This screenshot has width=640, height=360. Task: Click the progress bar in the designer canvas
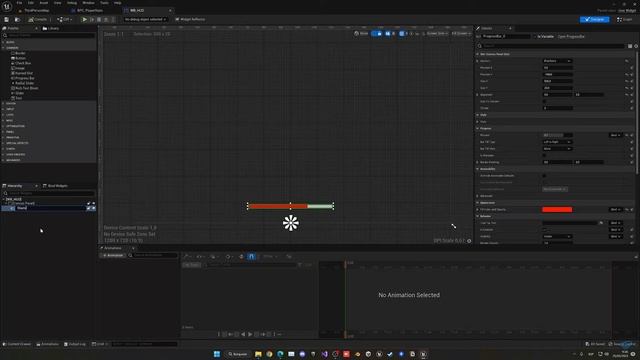point(291,206)
